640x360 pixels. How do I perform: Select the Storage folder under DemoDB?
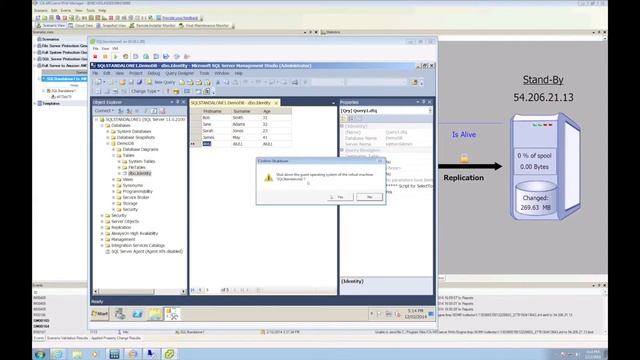click(x=130, y=203)
